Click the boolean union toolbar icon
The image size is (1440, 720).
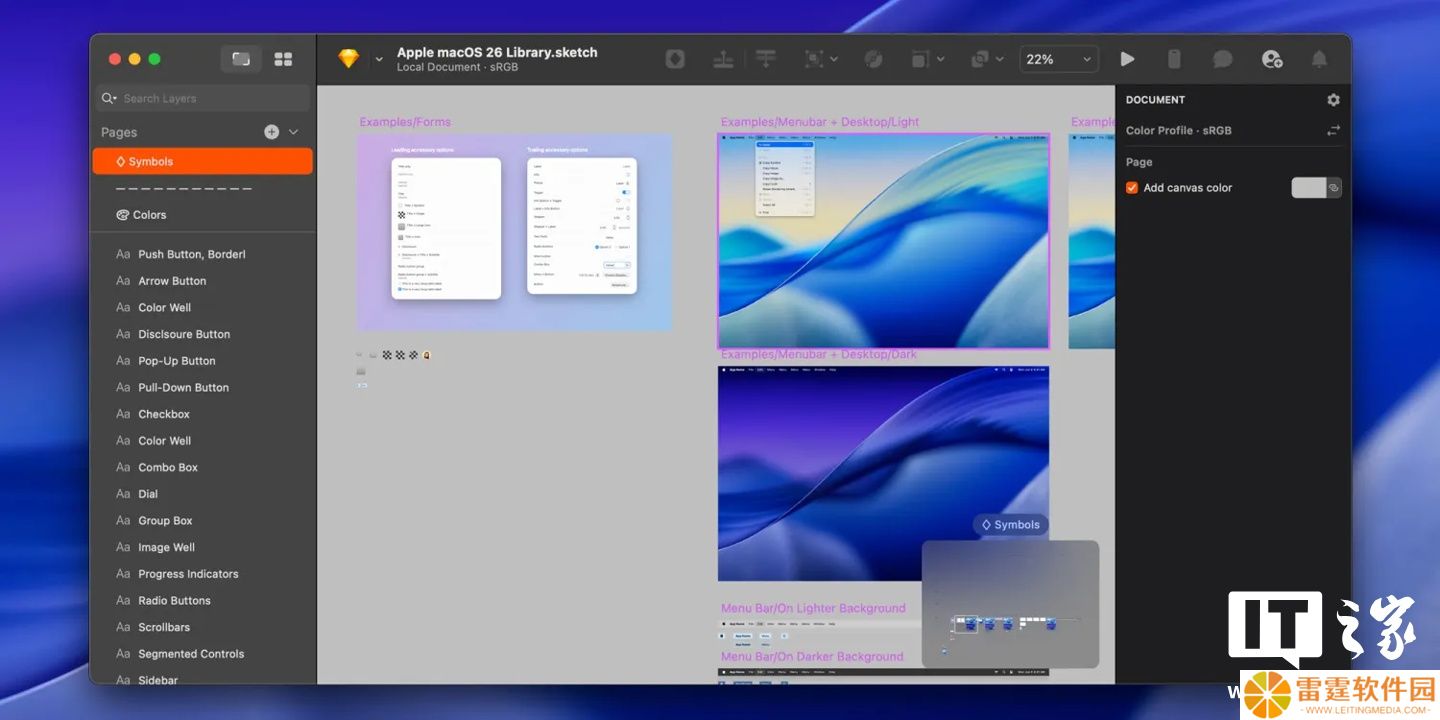coord(979,59)
